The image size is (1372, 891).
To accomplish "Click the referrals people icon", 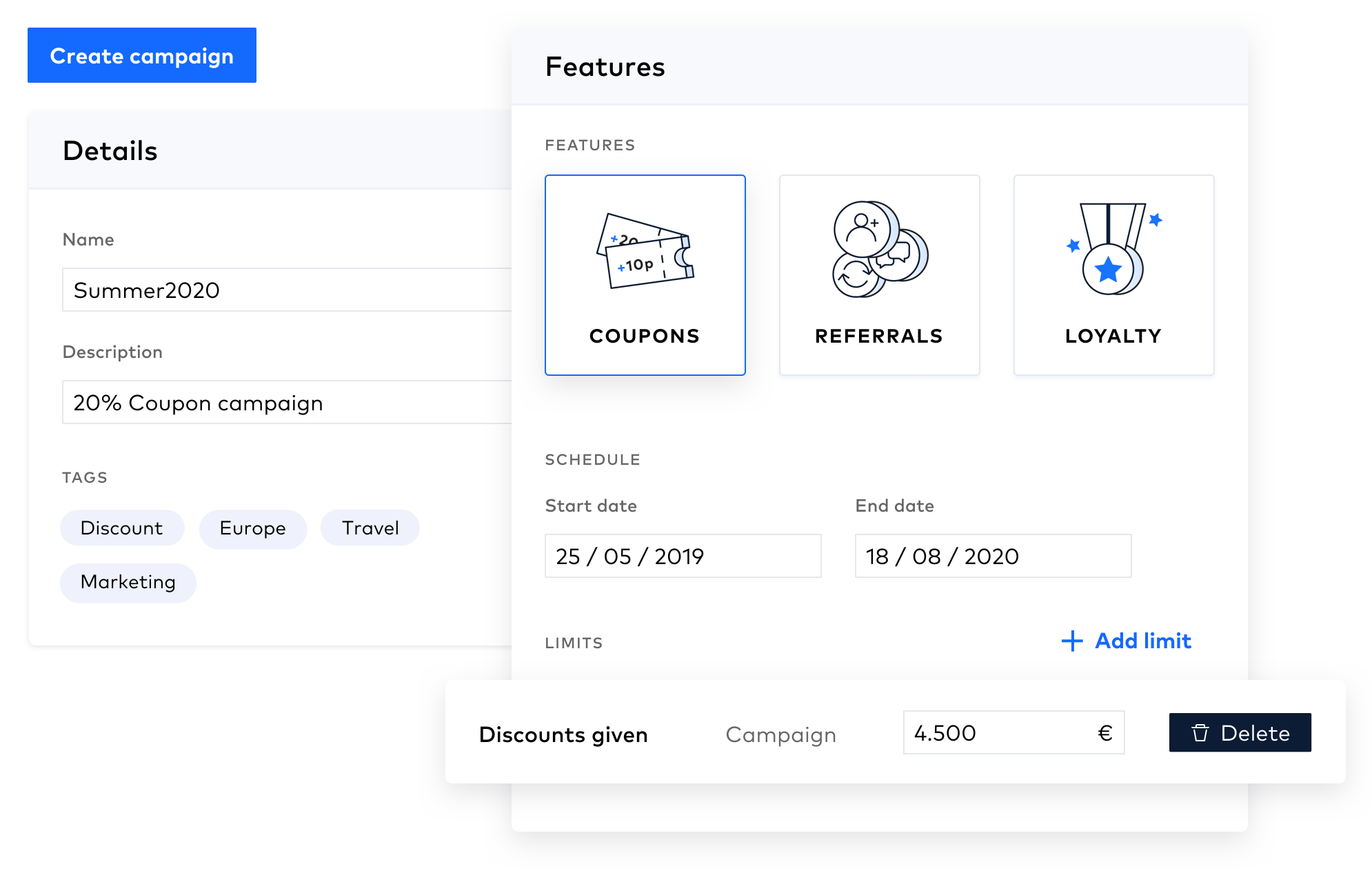I will [x=880, y=250].
